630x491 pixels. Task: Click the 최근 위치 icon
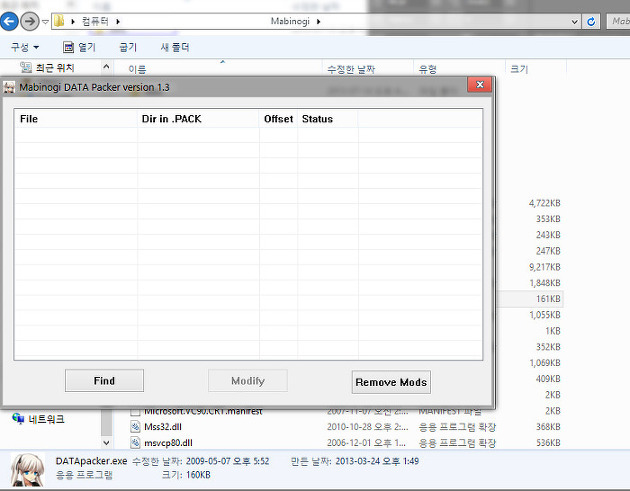[x=26, y=67]
